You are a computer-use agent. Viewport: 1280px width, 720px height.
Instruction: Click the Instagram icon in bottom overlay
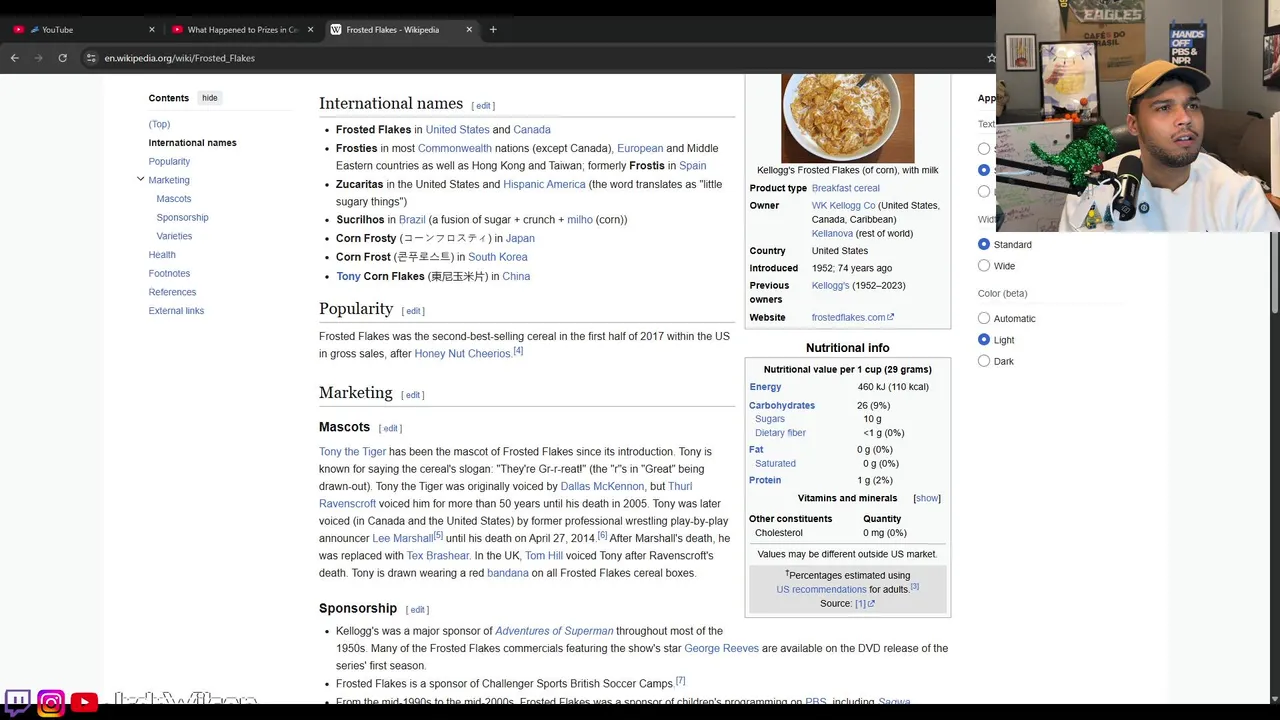(51, 702)
